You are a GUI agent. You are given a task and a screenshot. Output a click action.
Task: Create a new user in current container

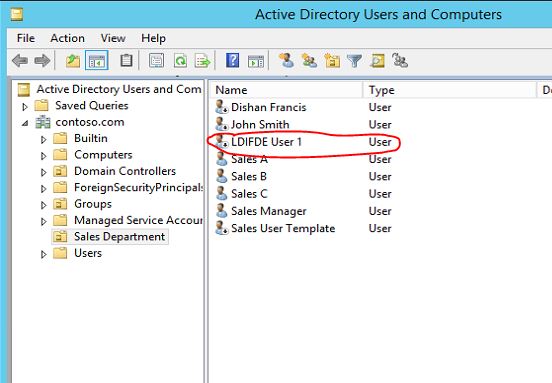click(x=287, y=61)
